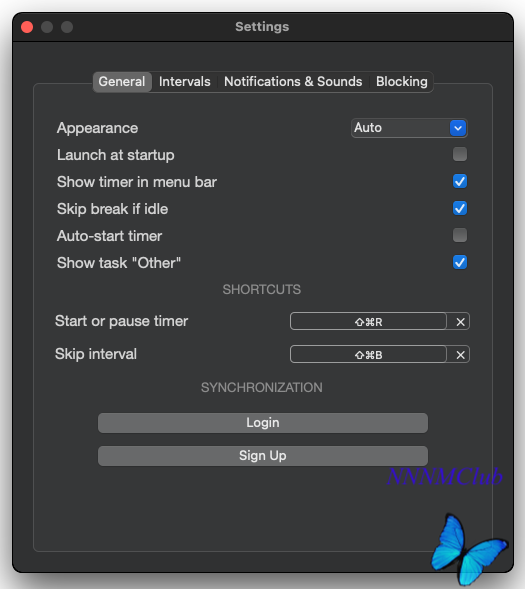Click the zoom window button
This screenshot has width=525, height=589.
67,27
